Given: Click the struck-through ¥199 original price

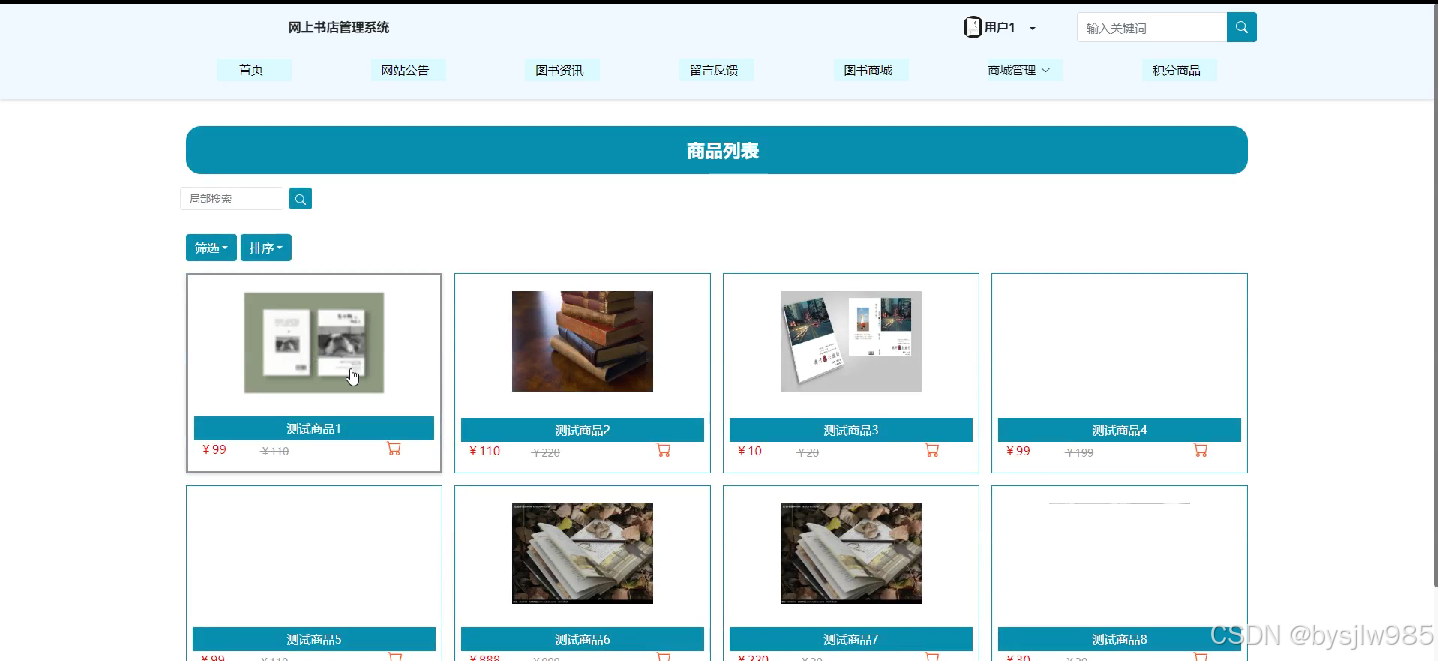Looking at the screenshot, I should (x=1080, y=453).
